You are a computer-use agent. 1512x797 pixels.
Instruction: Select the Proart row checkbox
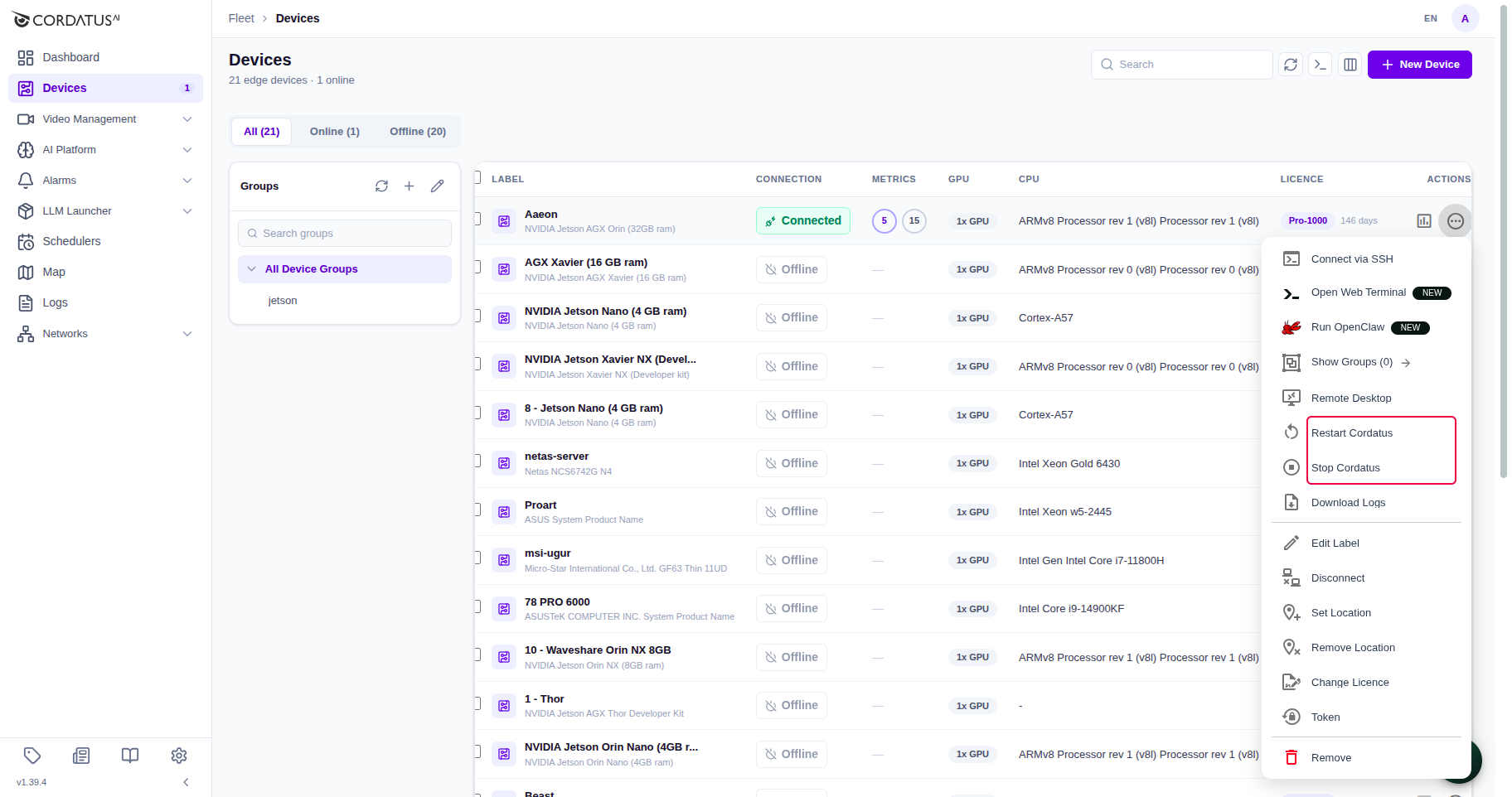(477, 510)
